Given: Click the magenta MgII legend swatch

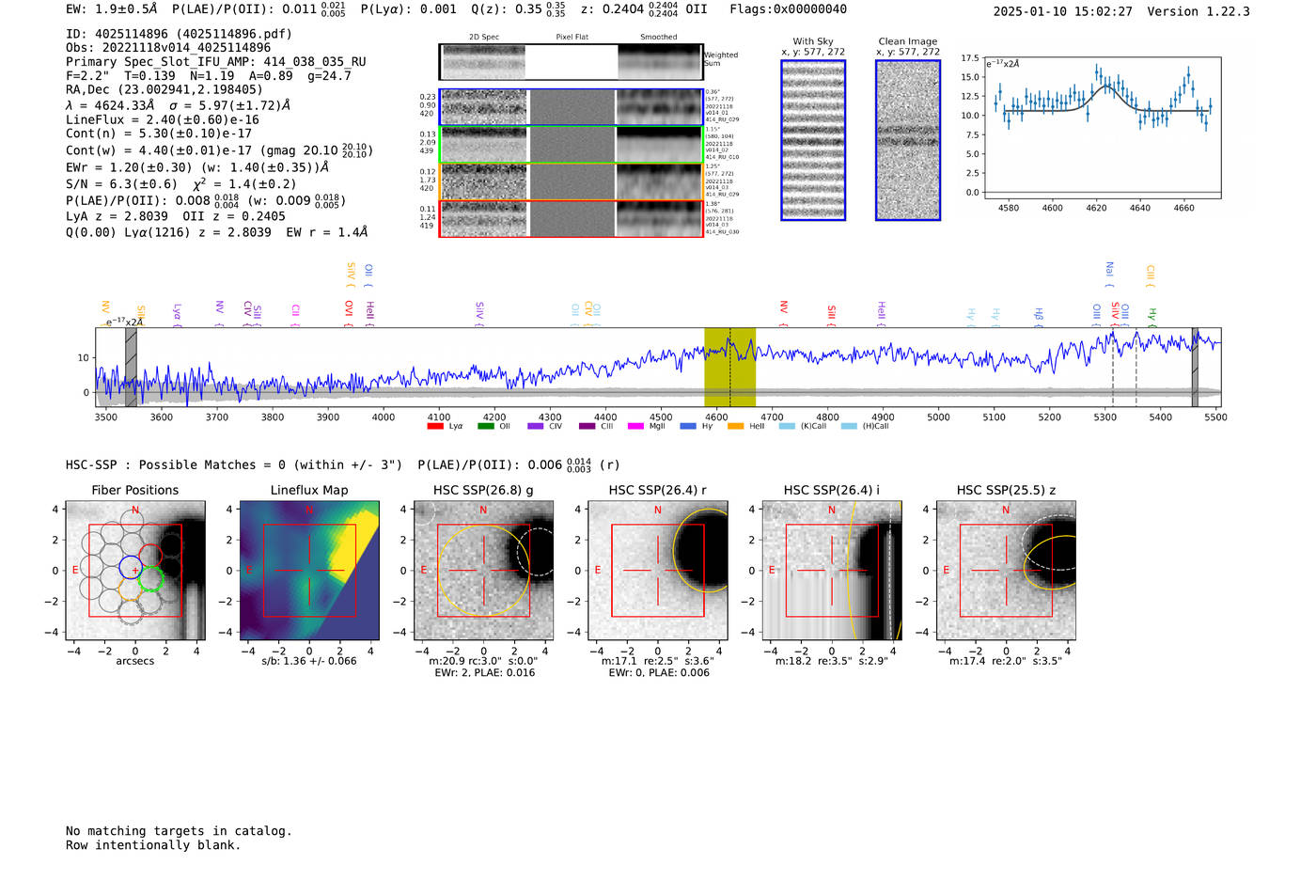Looking at the screenshot, I should 635,426.
